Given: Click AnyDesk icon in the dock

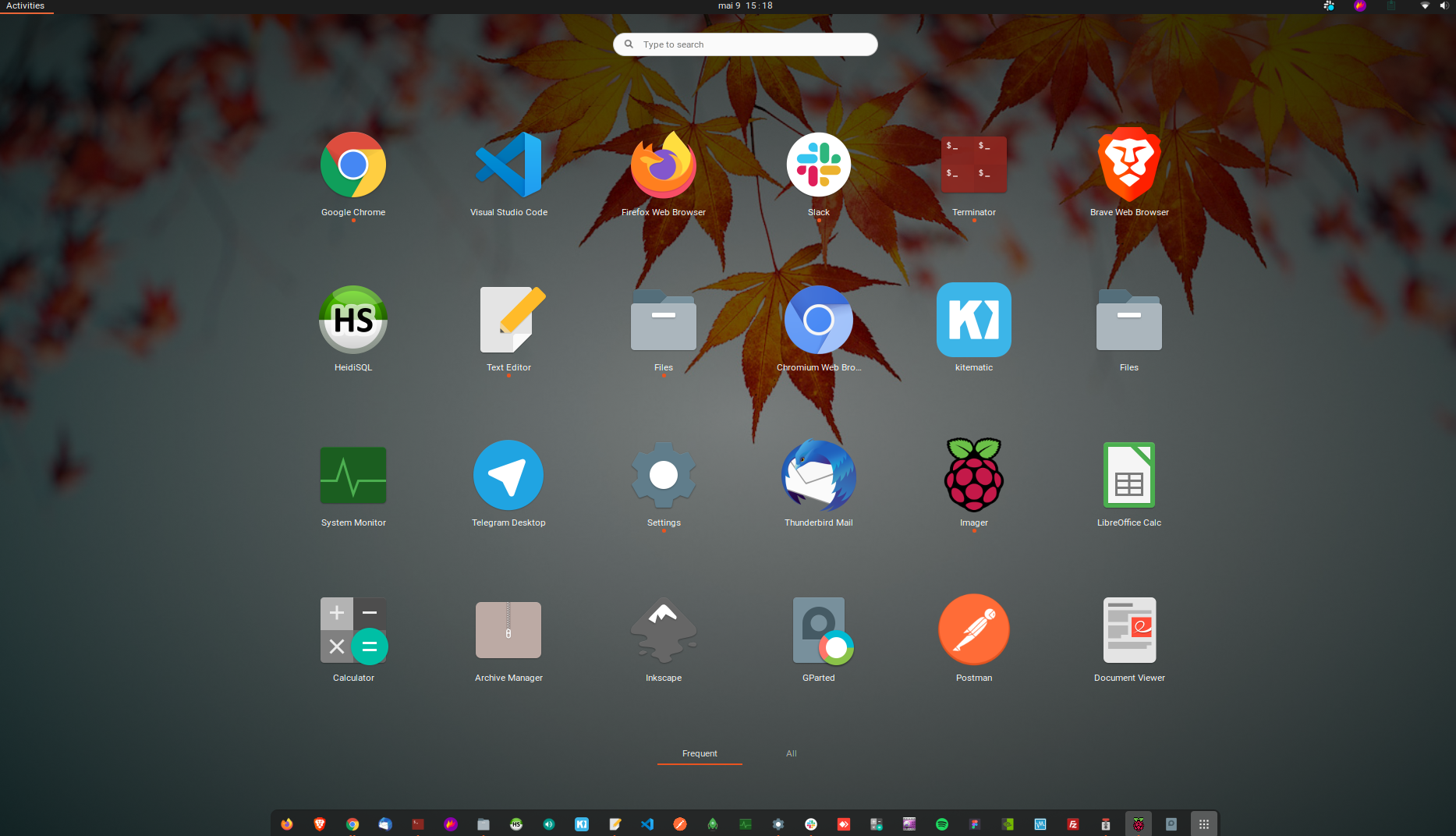Looking at the screenshot, I should pos(844,824).
